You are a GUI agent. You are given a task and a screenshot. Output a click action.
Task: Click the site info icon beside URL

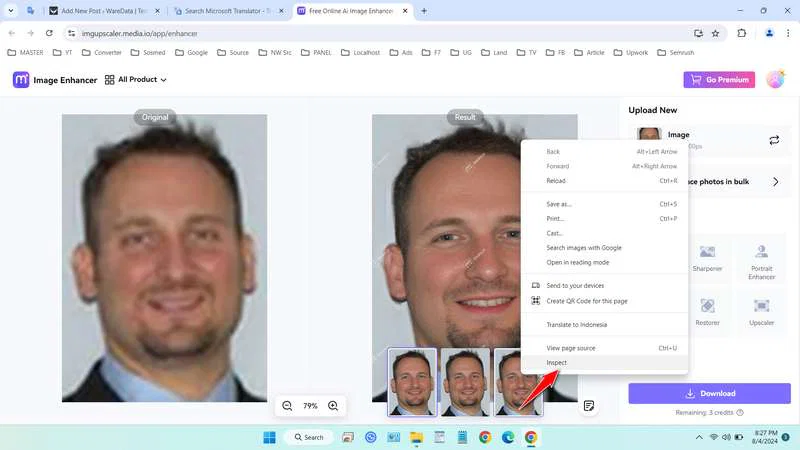[71, 33]
